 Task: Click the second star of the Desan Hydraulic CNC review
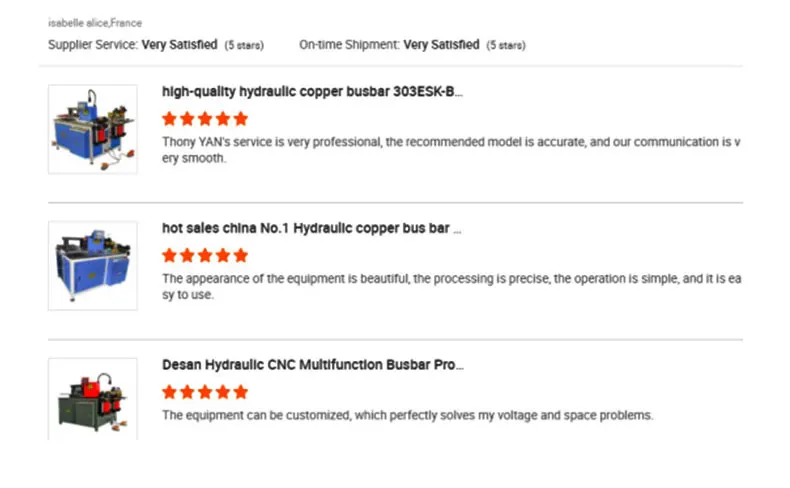click(187, 392)
